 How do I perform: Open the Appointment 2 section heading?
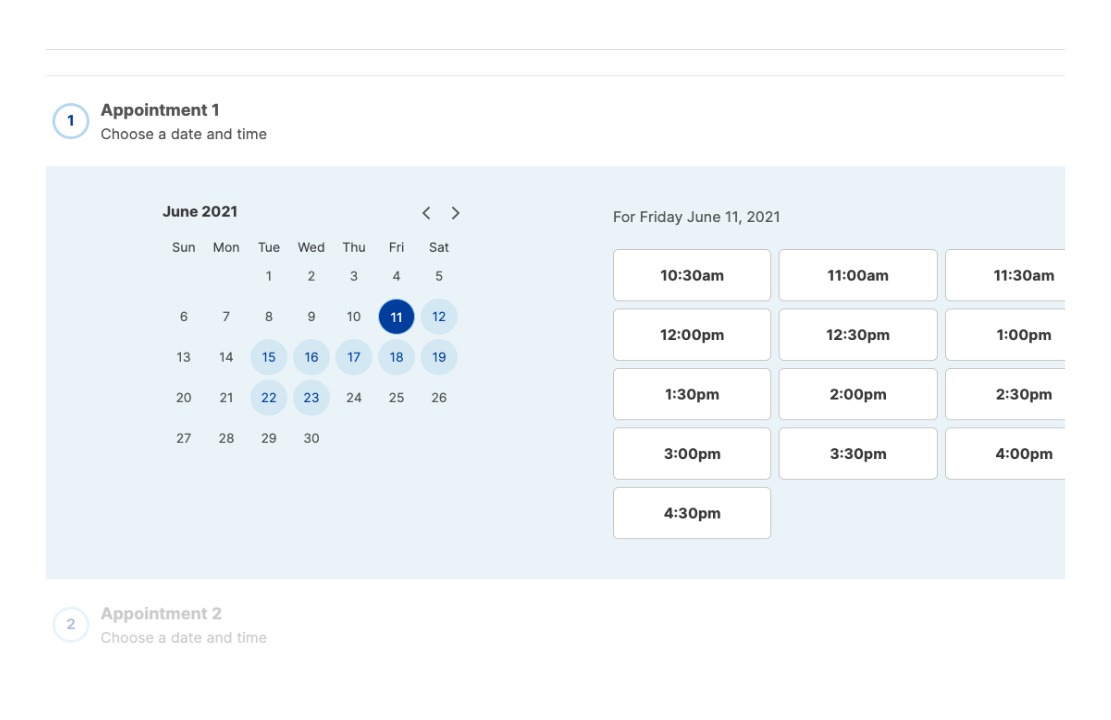pos(161,614)
